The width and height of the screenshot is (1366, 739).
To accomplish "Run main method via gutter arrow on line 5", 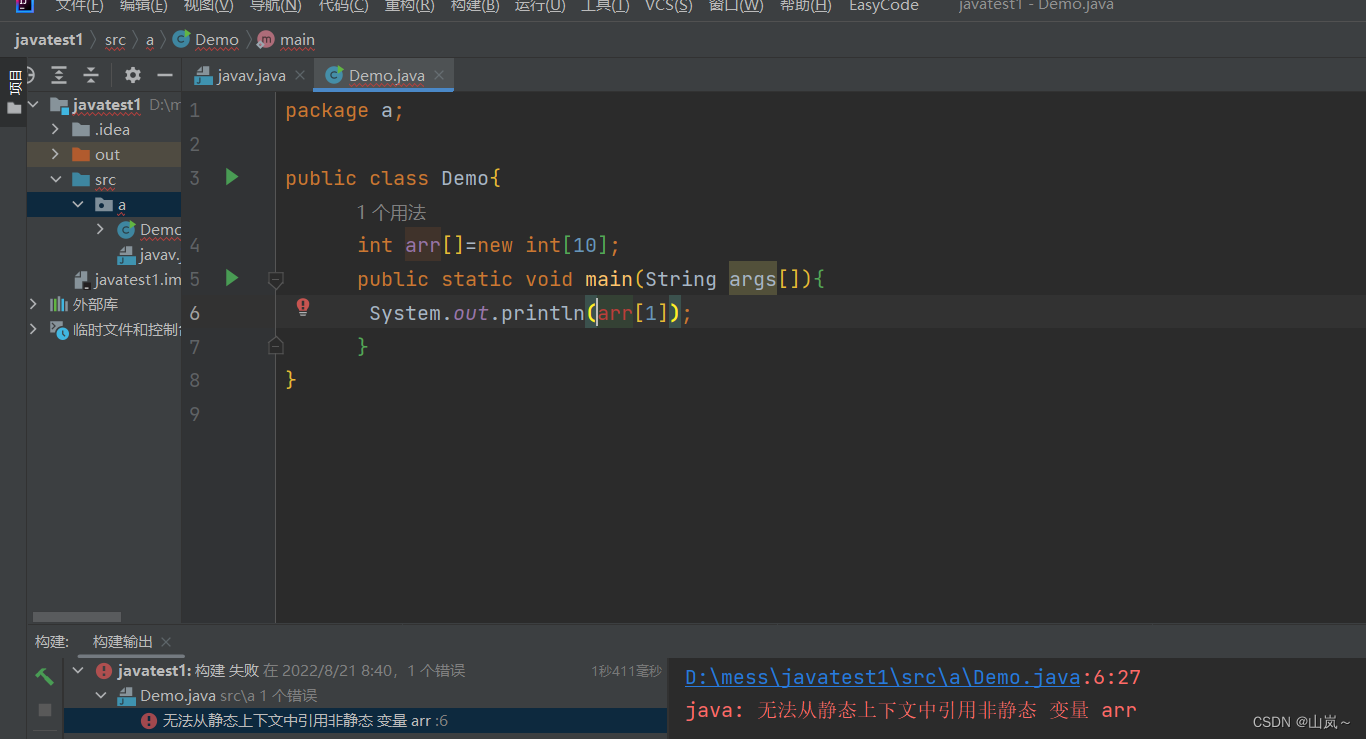I will click(x=232, y=278).
